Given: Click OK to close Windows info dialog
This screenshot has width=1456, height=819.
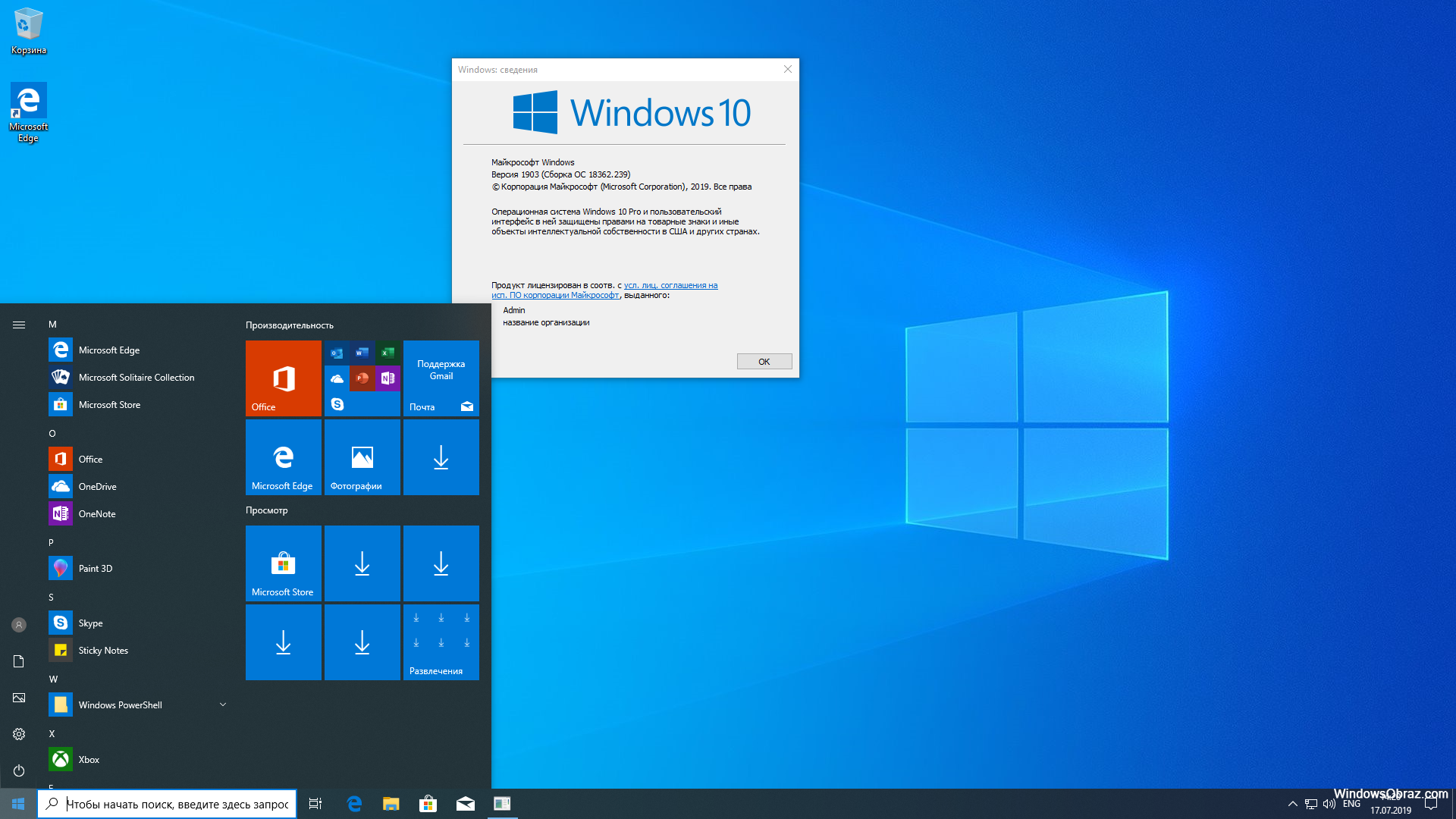Looking at the screenshot, I should [764, 361].
